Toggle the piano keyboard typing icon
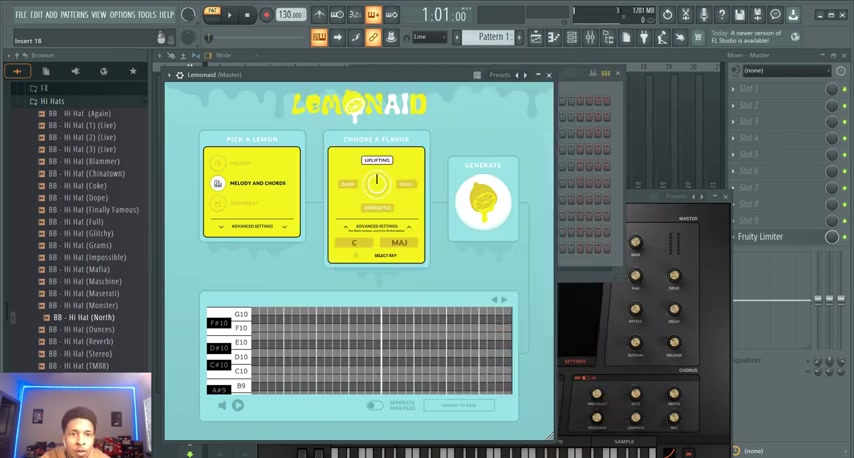The width and height of the screenshot is (854, 458). coord(319,37)
